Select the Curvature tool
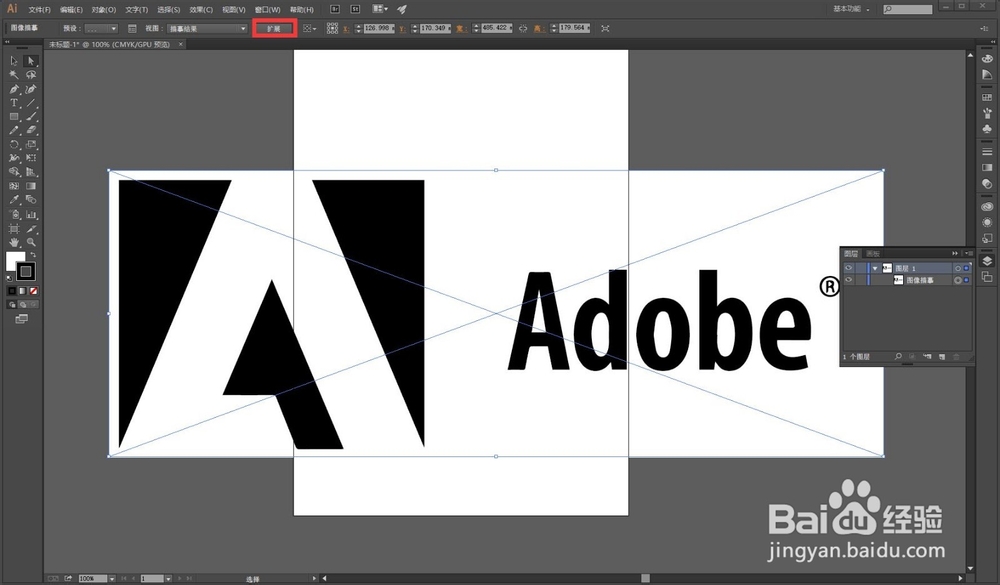 pos(31,89)
